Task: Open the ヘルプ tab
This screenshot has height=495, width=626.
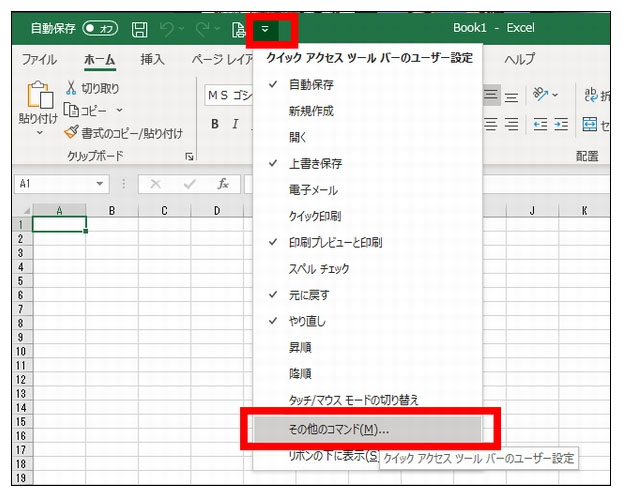Action: point(519,59)
